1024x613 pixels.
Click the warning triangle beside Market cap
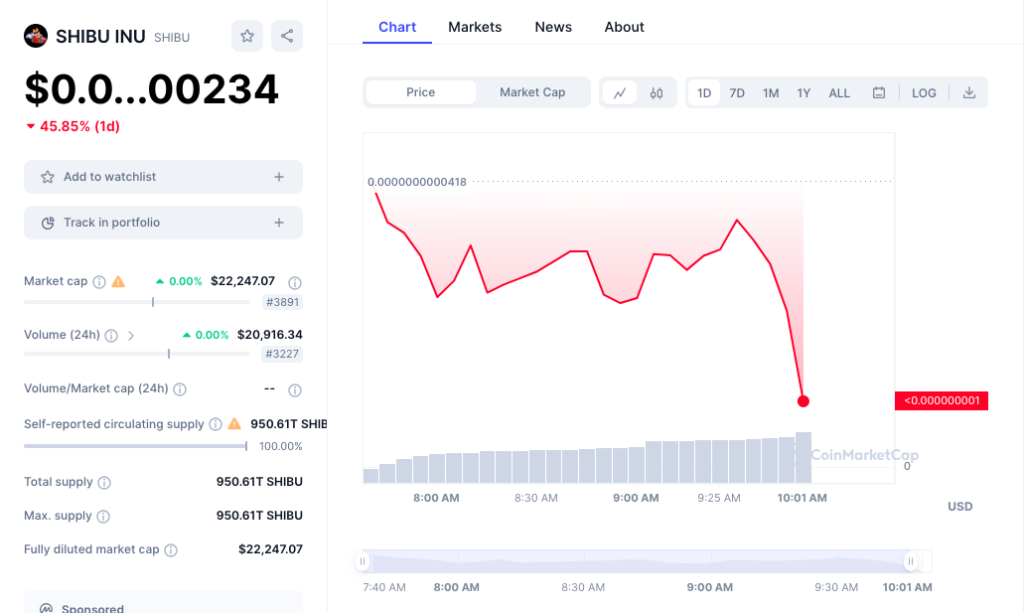pos(119,282)
